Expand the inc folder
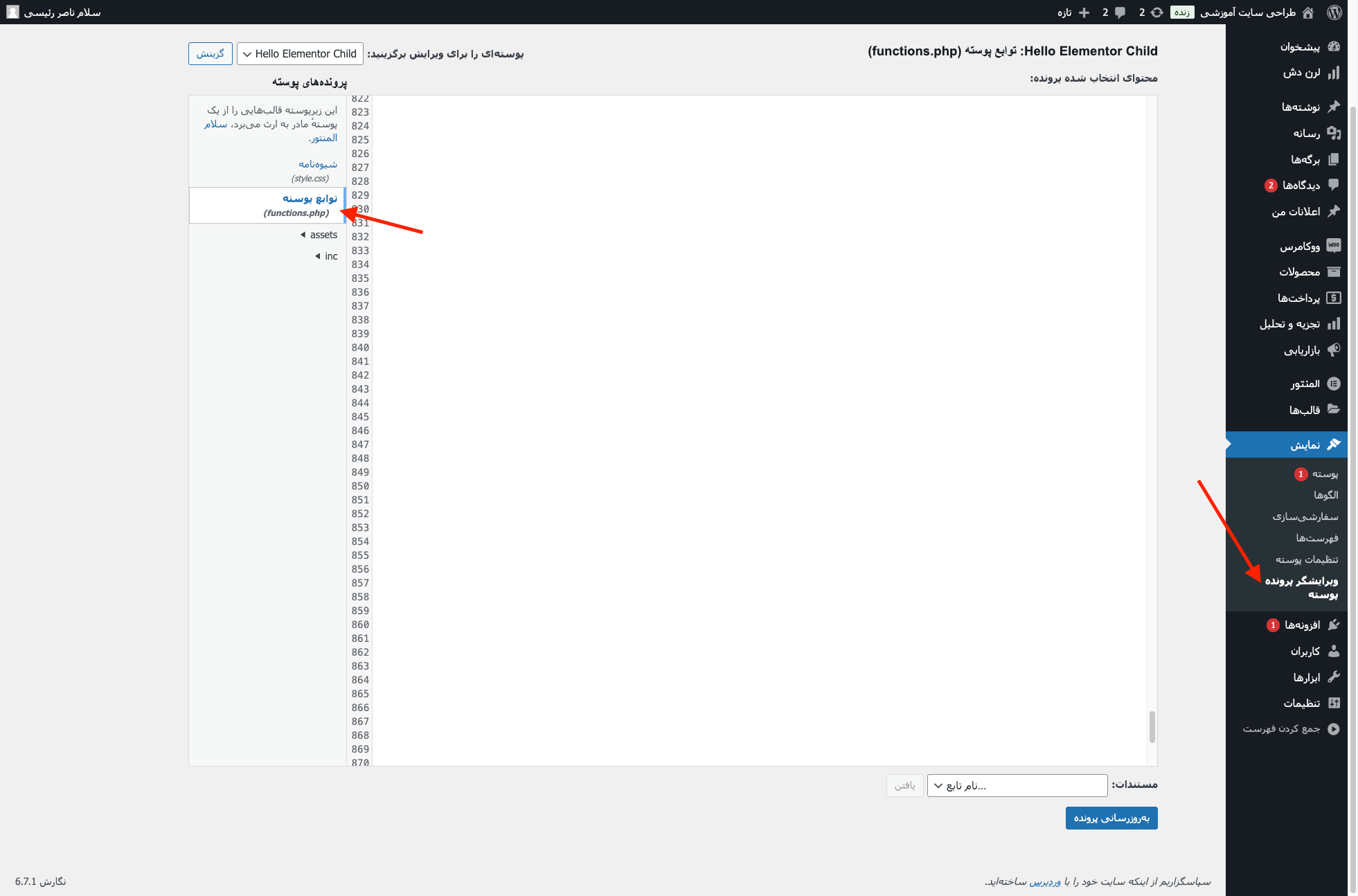Screen dimensions: 1358x896 [325, 256]
